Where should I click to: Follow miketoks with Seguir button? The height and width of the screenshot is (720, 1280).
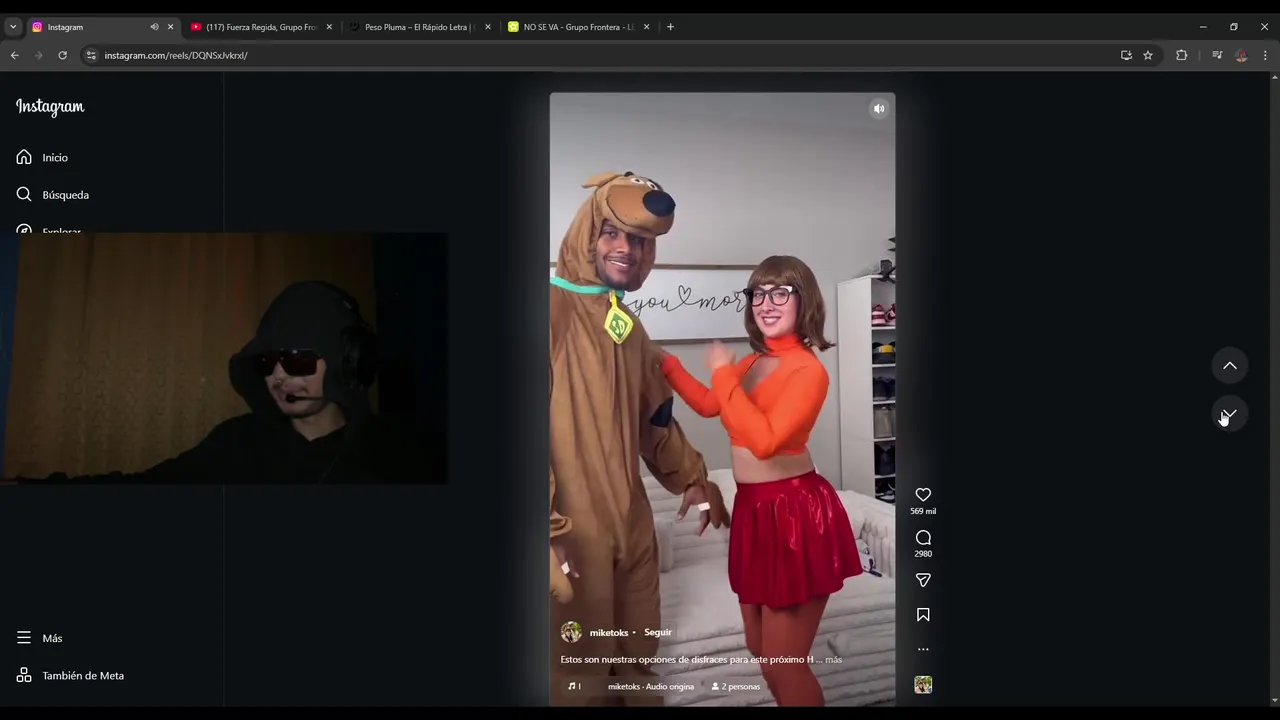coord(658,633)
